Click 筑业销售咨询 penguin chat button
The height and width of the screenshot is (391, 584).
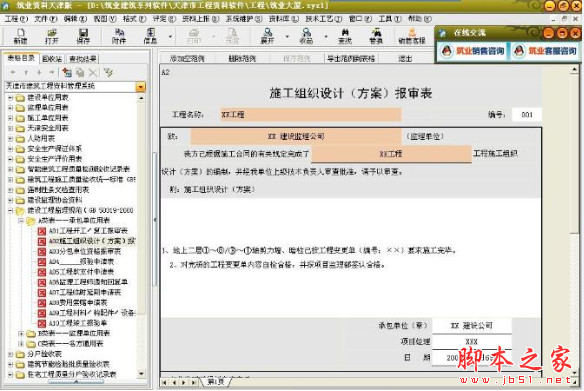pos(473,51)
